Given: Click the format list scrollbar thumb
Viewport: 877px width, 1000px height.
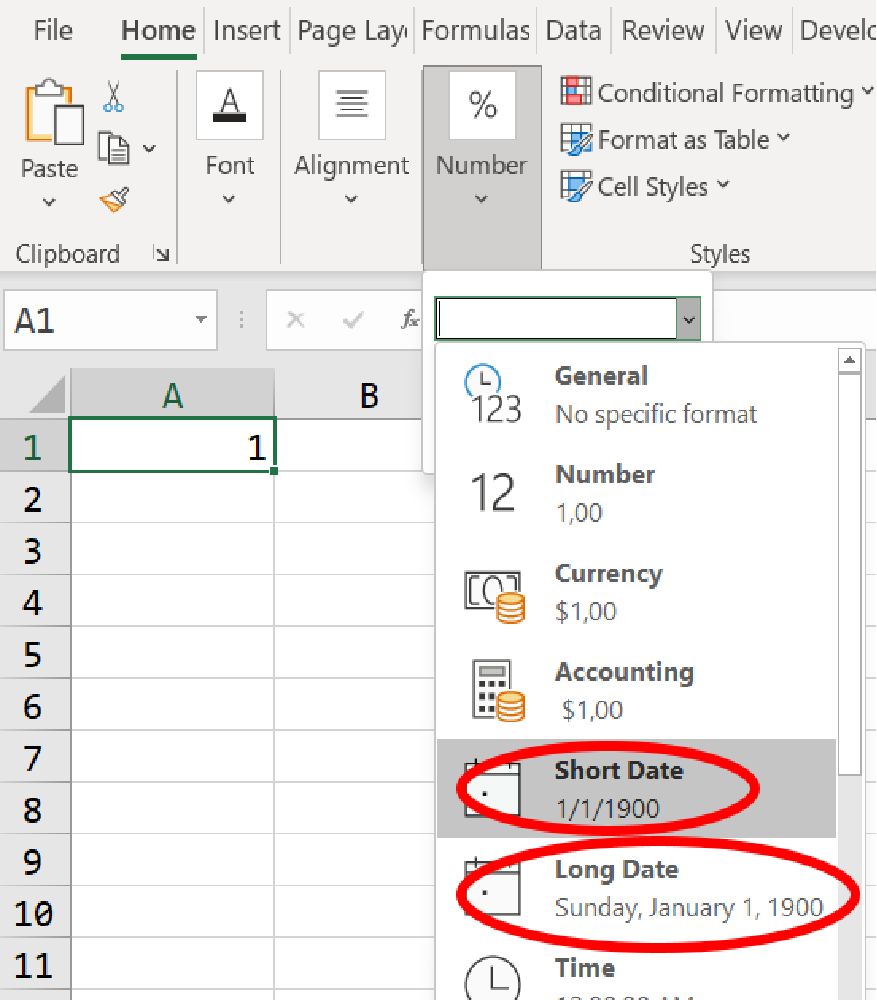Looking at the screenshot, I should coord(850,574).
